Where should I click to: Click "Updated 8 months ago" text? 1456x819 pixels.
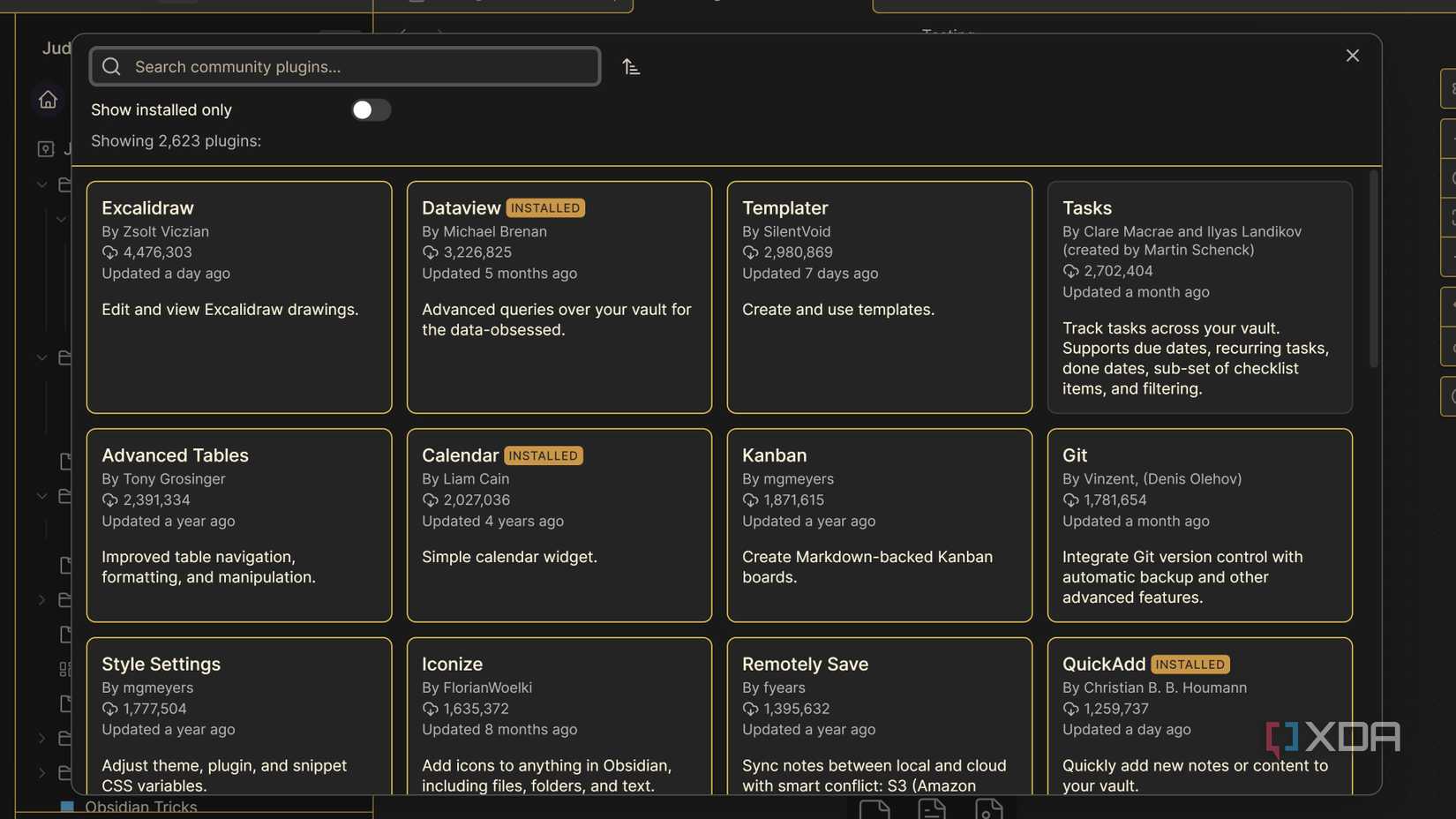[499, 730]
